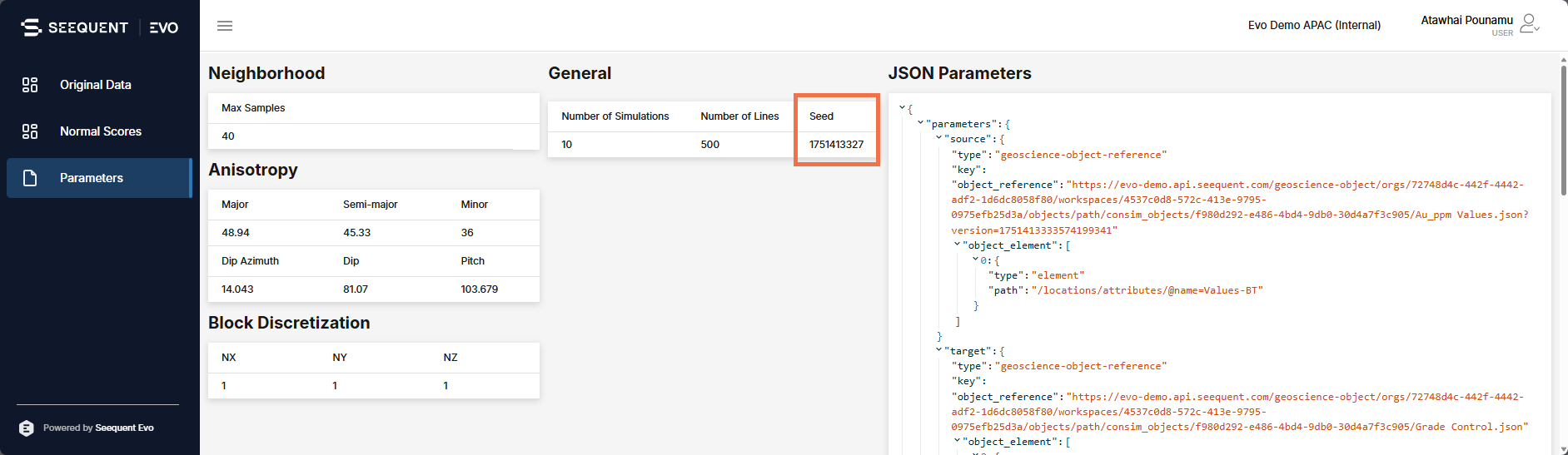Collapse first "object_element" array under source
The width and height of the screenshot is (1568, 455).
(957, 245)
